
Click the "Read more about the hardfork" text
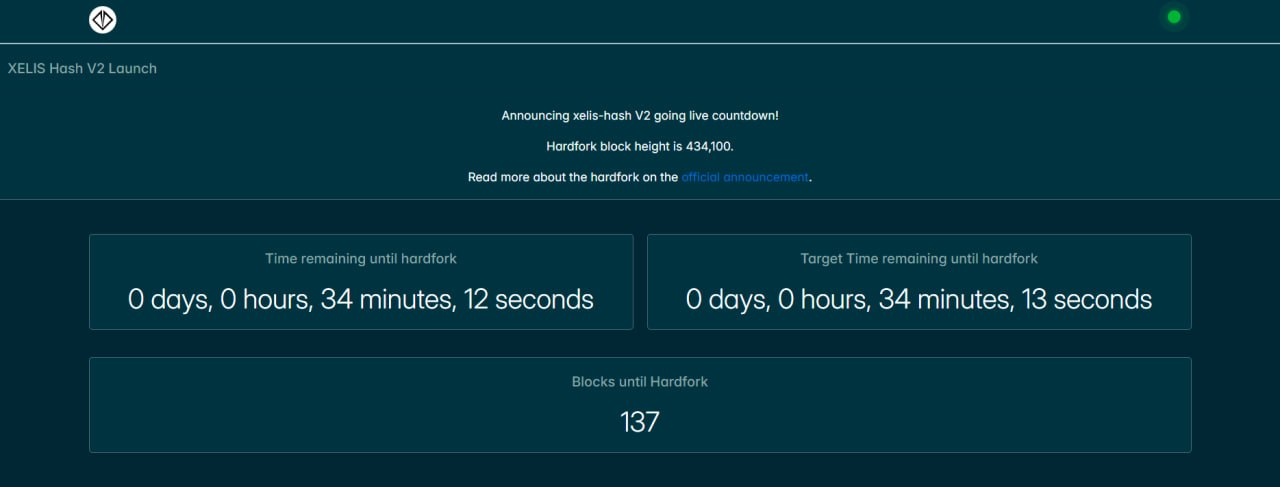click(572, 177)
